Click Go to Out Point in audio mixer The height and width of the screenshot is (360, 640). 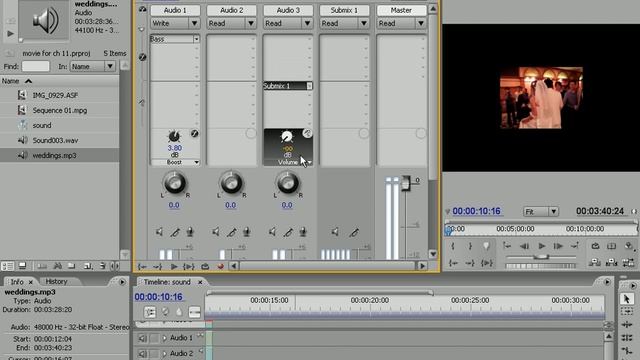pyautogui.click(x=158, y=267)
